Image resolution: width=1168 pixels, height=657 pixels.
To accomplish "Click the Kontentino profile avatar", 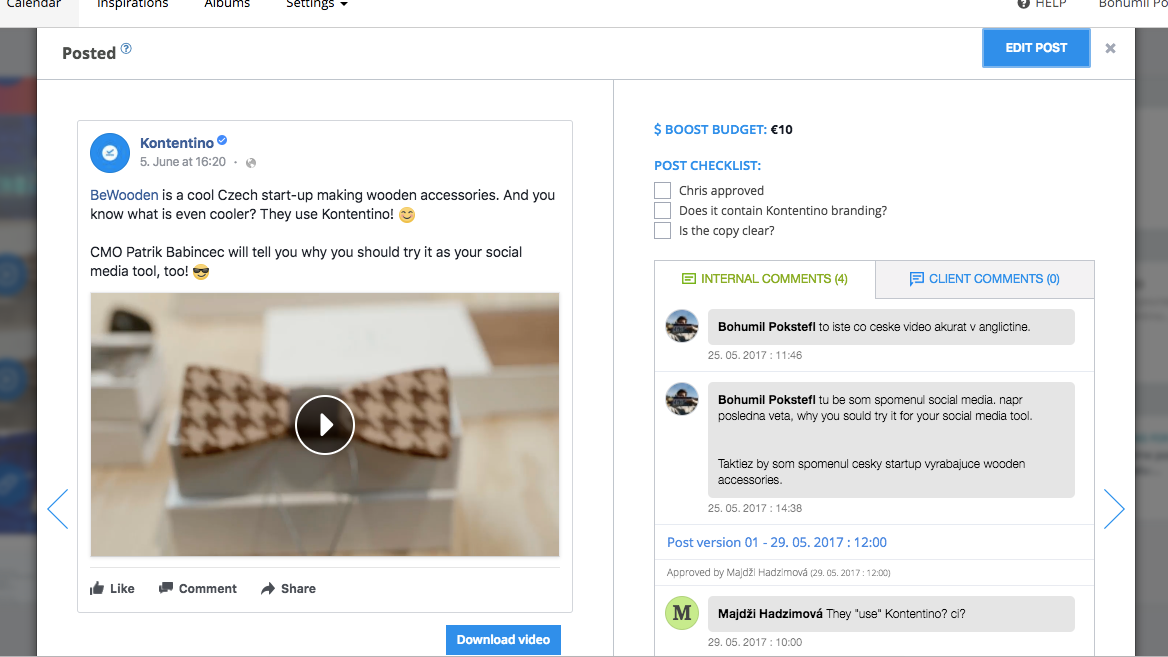I will 110,153.
